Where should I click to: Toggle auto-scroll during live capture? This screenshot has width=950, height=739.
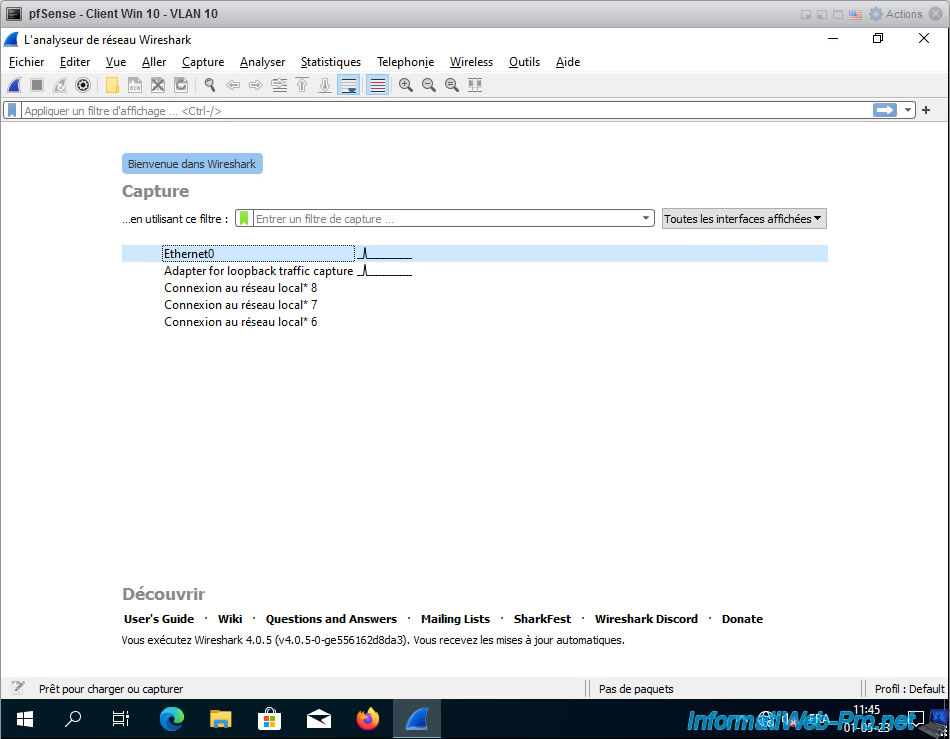[x=348, y=85]
